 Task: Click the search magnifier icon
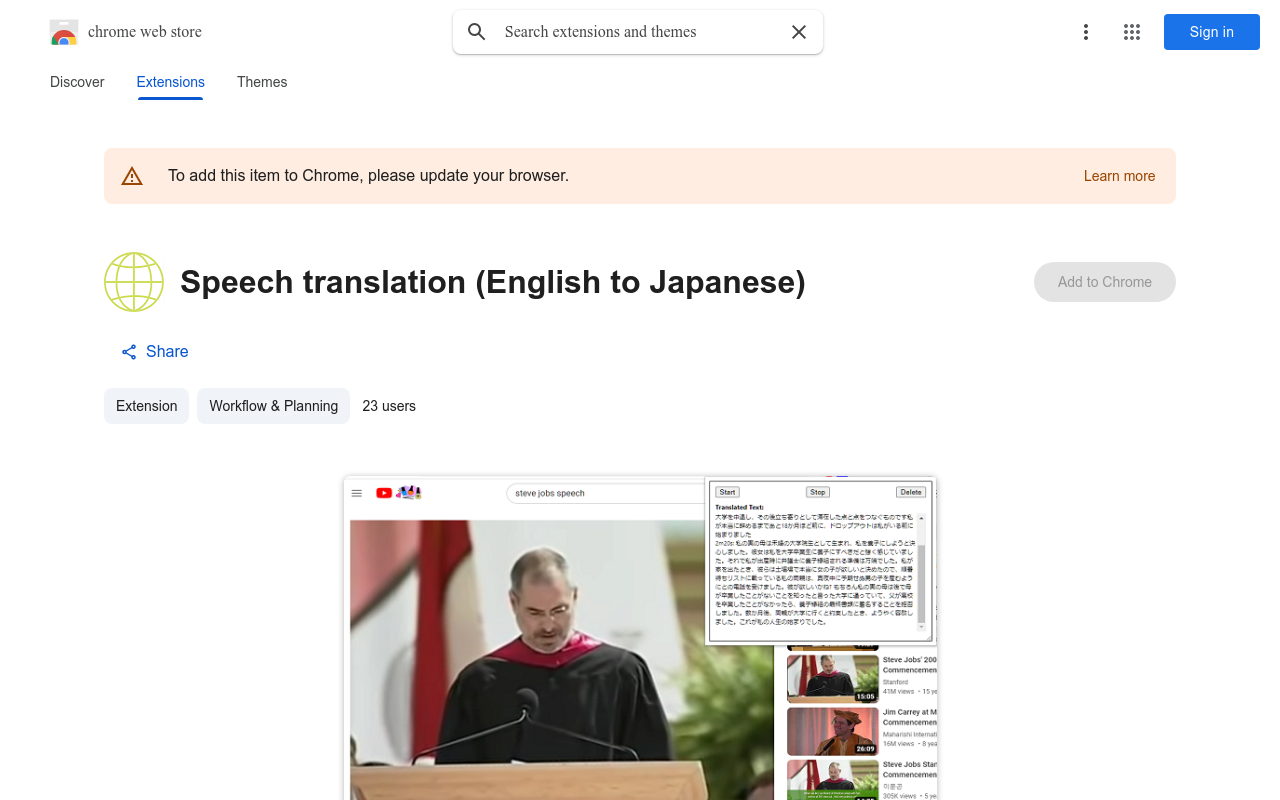[477, 32]
